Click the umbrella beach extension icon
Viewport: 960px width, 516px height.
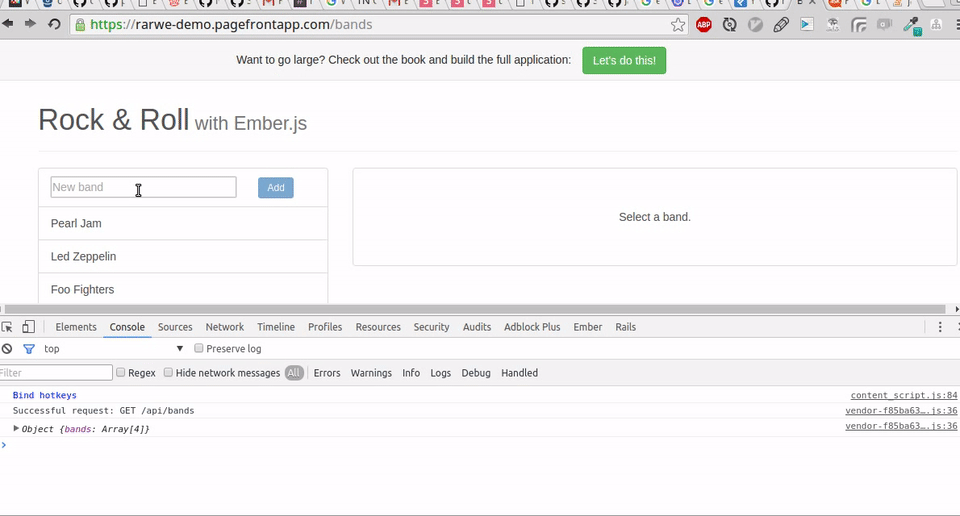tap(833, 25)
